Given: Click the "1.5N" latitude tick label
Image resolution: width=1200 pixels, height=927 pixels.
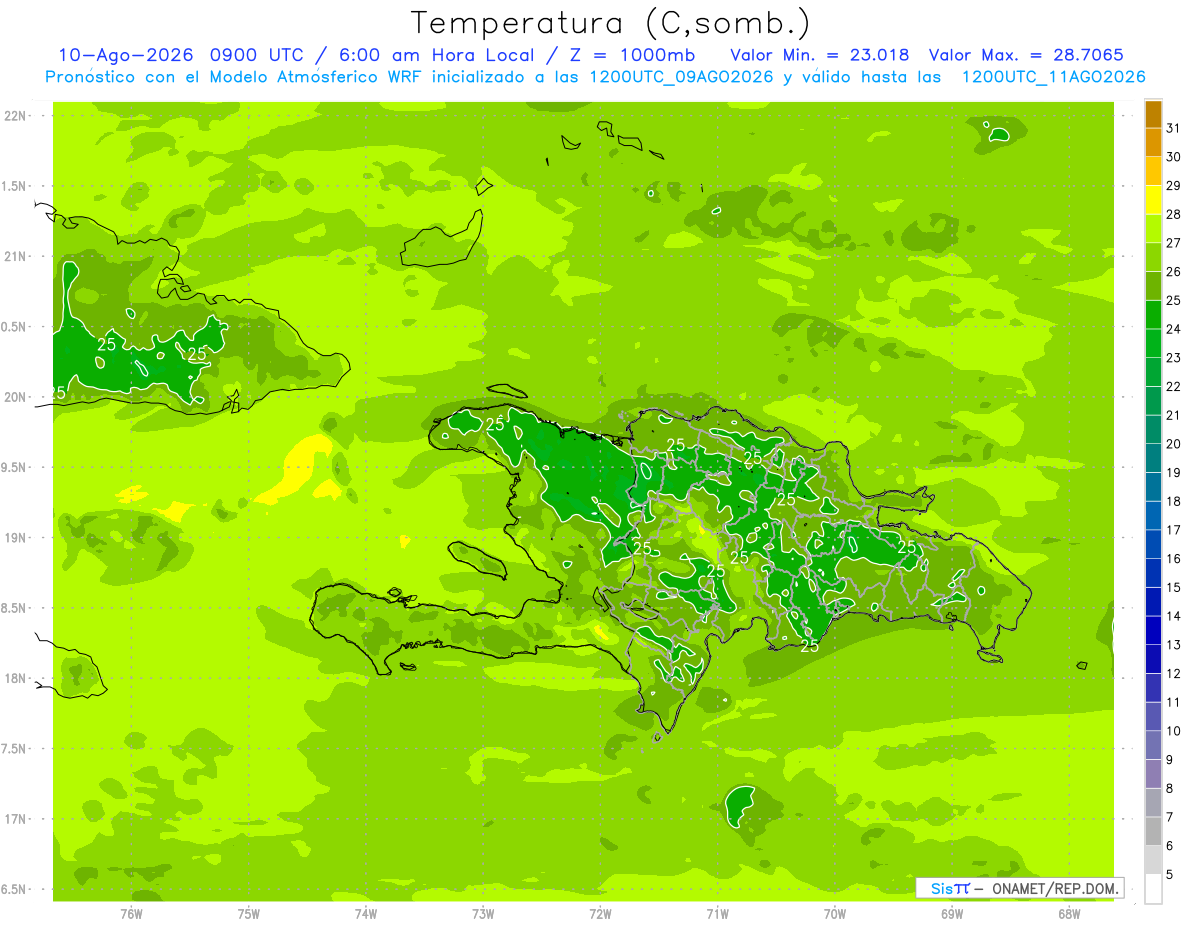Looking at the screenshot, I should 15,187.
